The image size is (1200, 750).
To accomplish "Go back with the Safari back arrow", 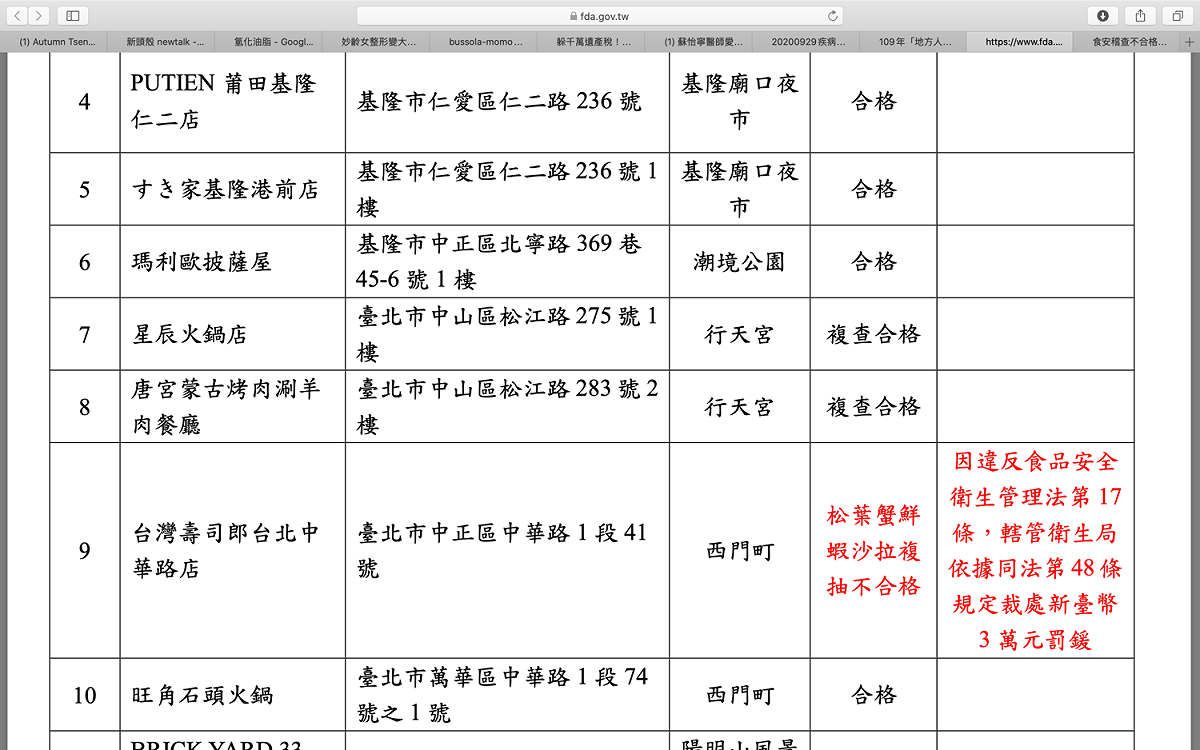I will 17,15.
